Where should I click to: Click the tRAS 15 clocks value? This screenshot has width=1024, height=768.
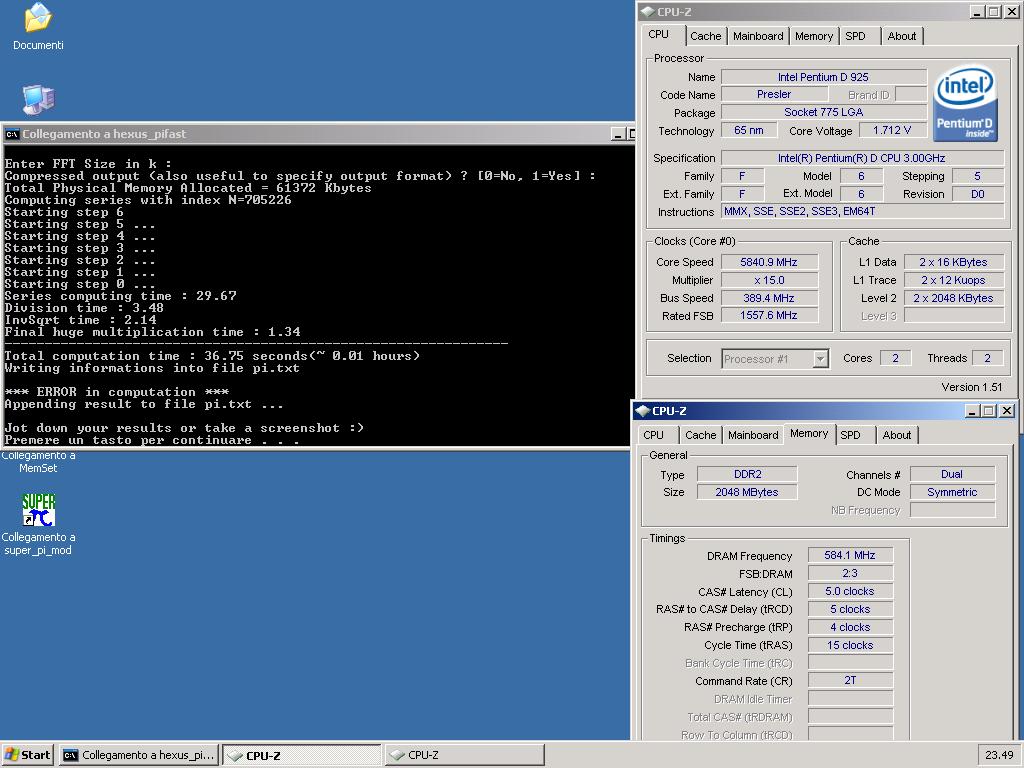(x=850, y=645)
